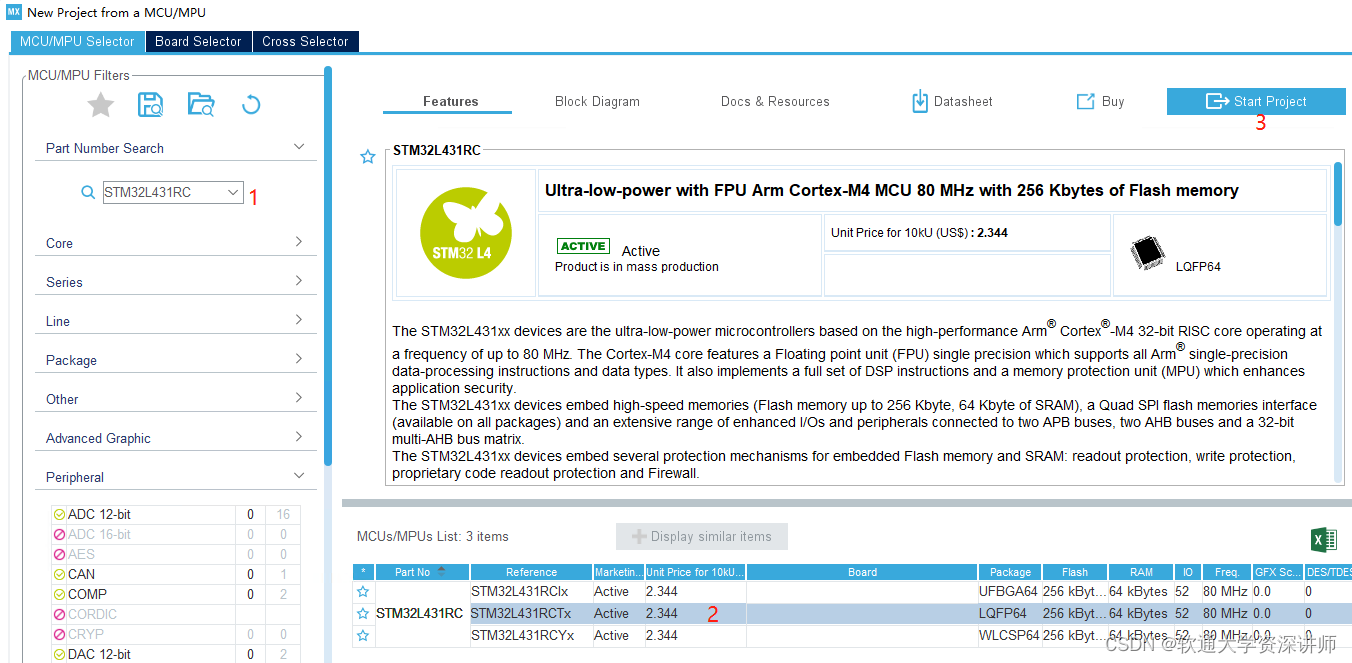Switch to Board Selector tab
1352x663 pixels.
pos(198,41)
